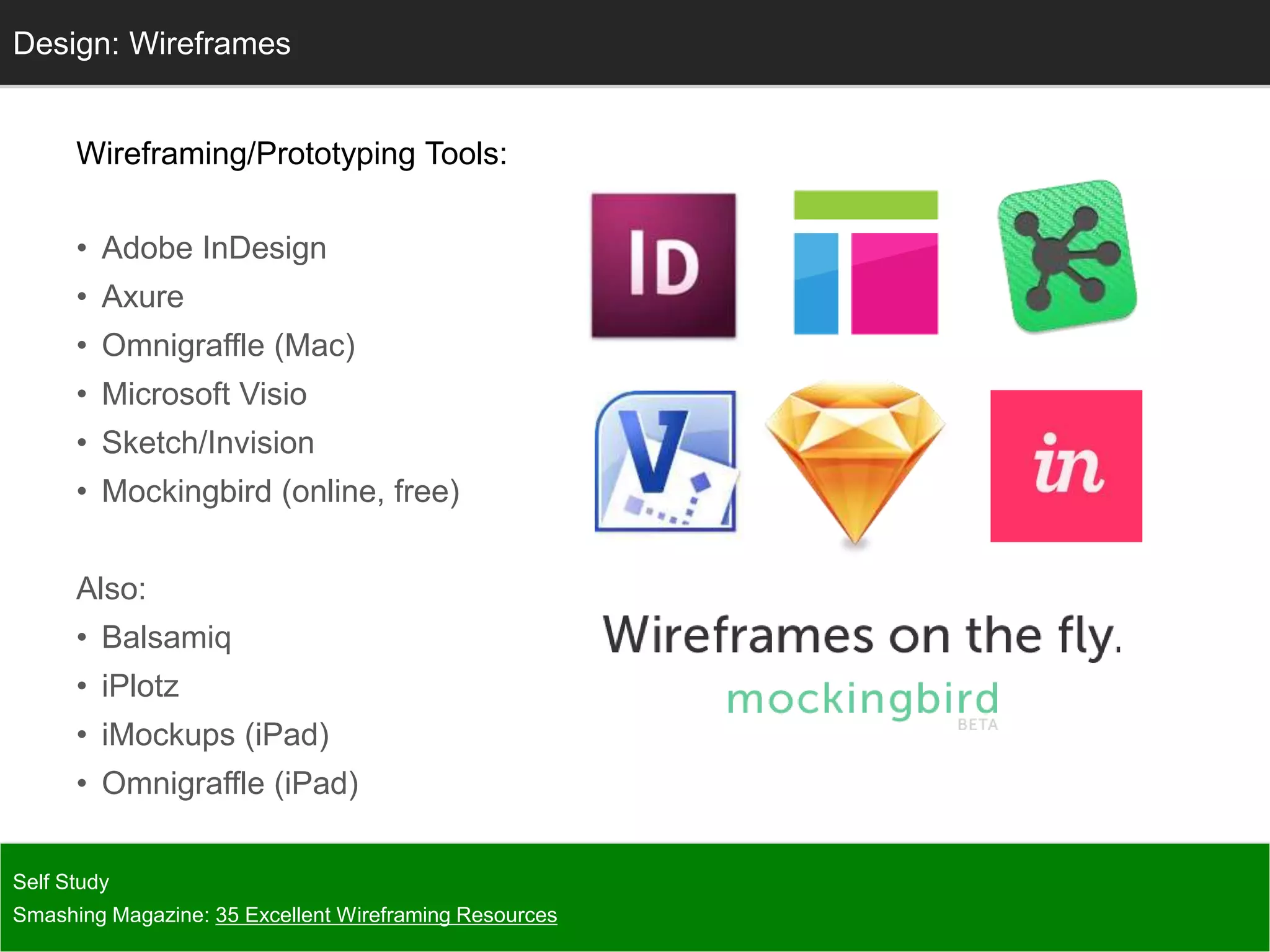Open the 35 Excellent Wireframing Resources link
The height and width of the screenshot is (952, 1270).
tap(386, 915)
